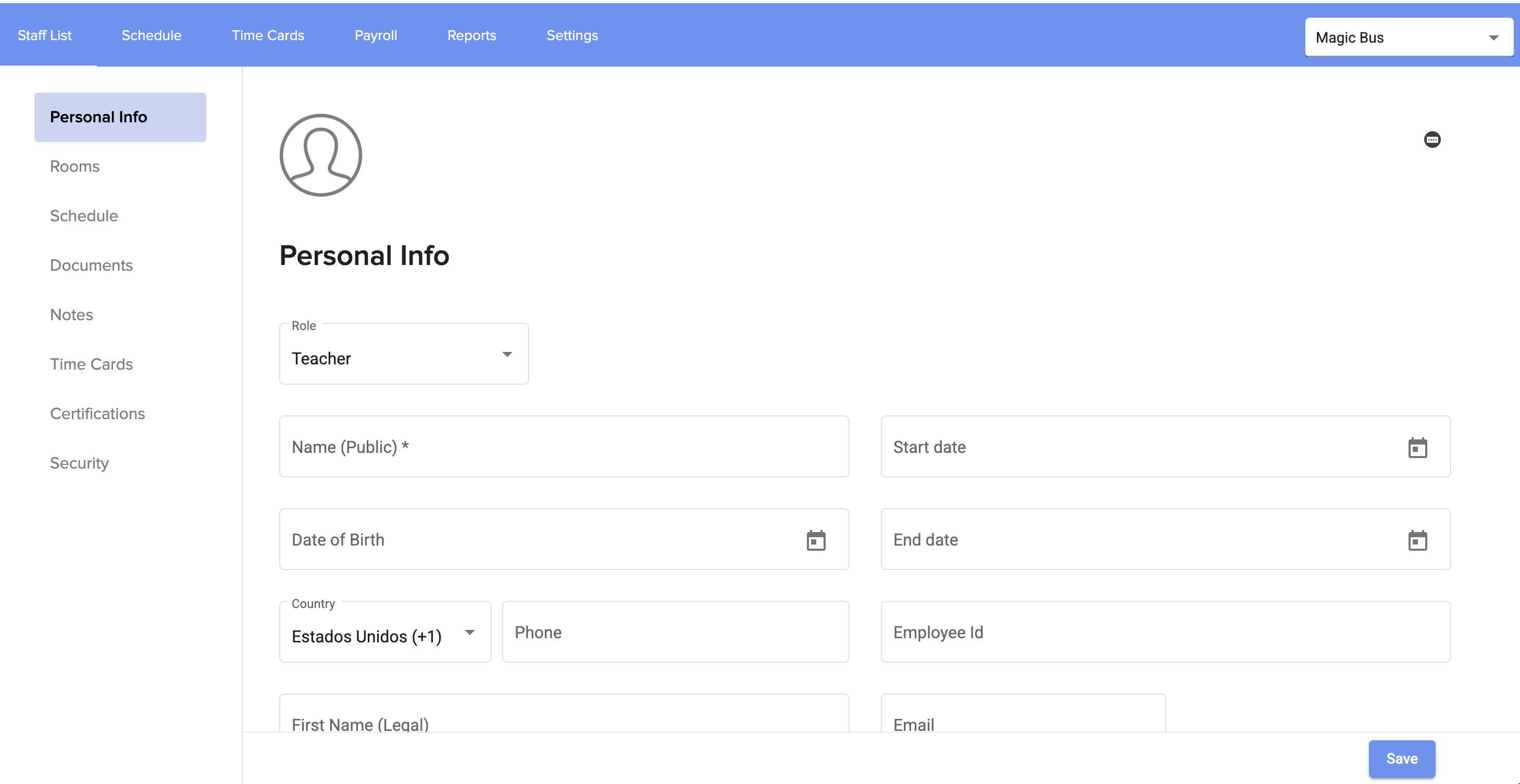Expand the Country code dropdown

[385, 633]
